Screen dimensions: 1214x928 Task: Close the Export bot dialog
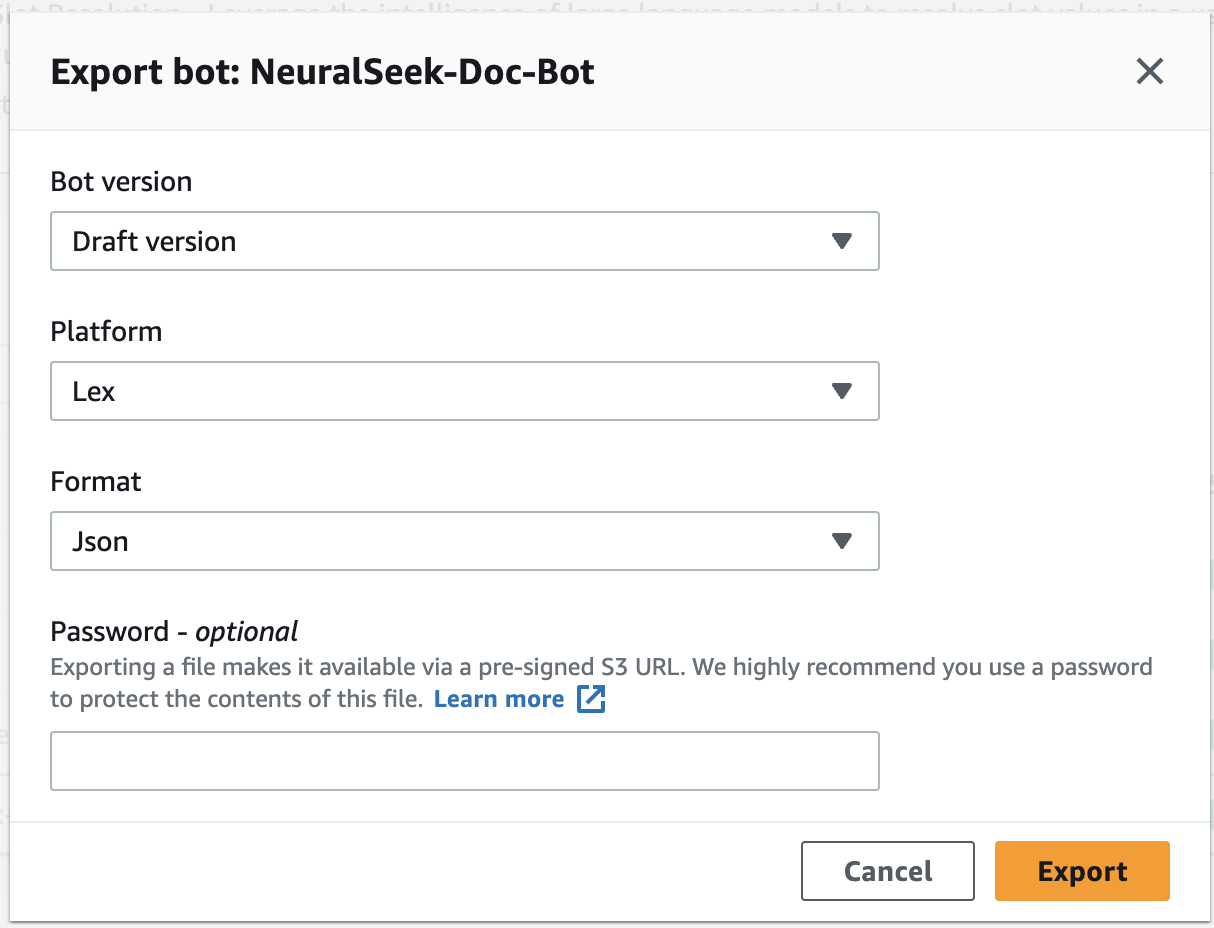[x=1150, y=72]
